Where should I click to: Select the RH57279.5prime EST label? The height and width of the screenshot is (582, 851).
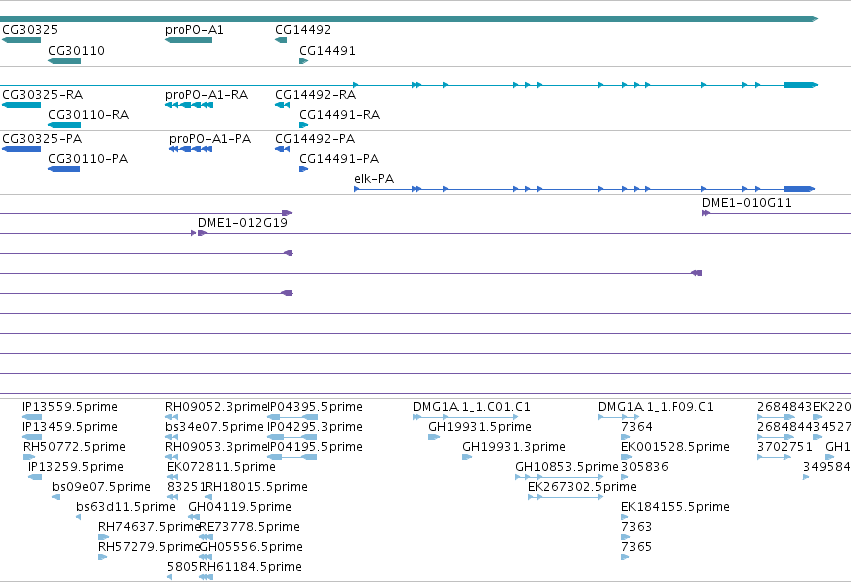tap(149, 547)
